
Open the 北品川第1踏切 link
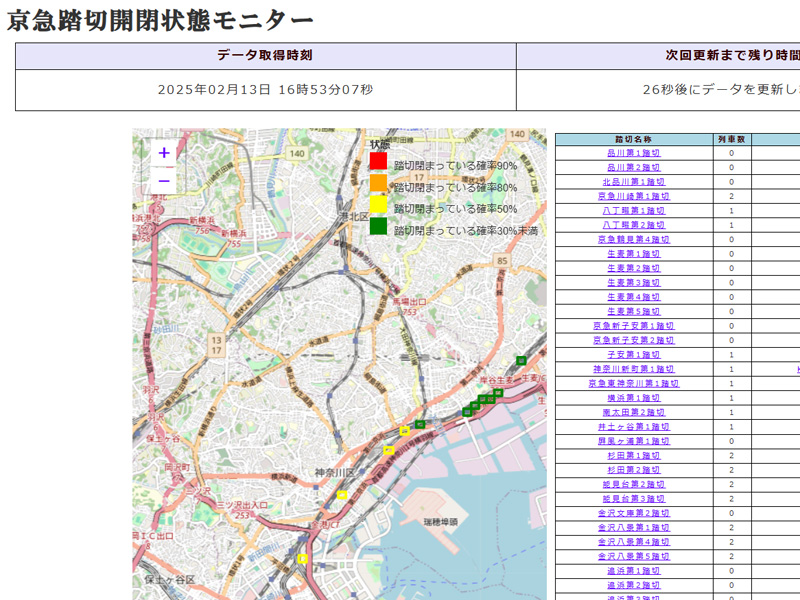634,182
